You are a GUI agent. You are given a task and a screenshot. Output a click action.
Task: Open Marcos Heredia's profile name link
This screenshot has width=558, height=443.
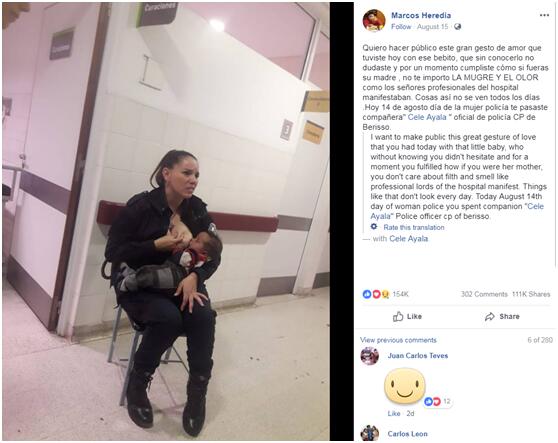(x=421, y=15)
